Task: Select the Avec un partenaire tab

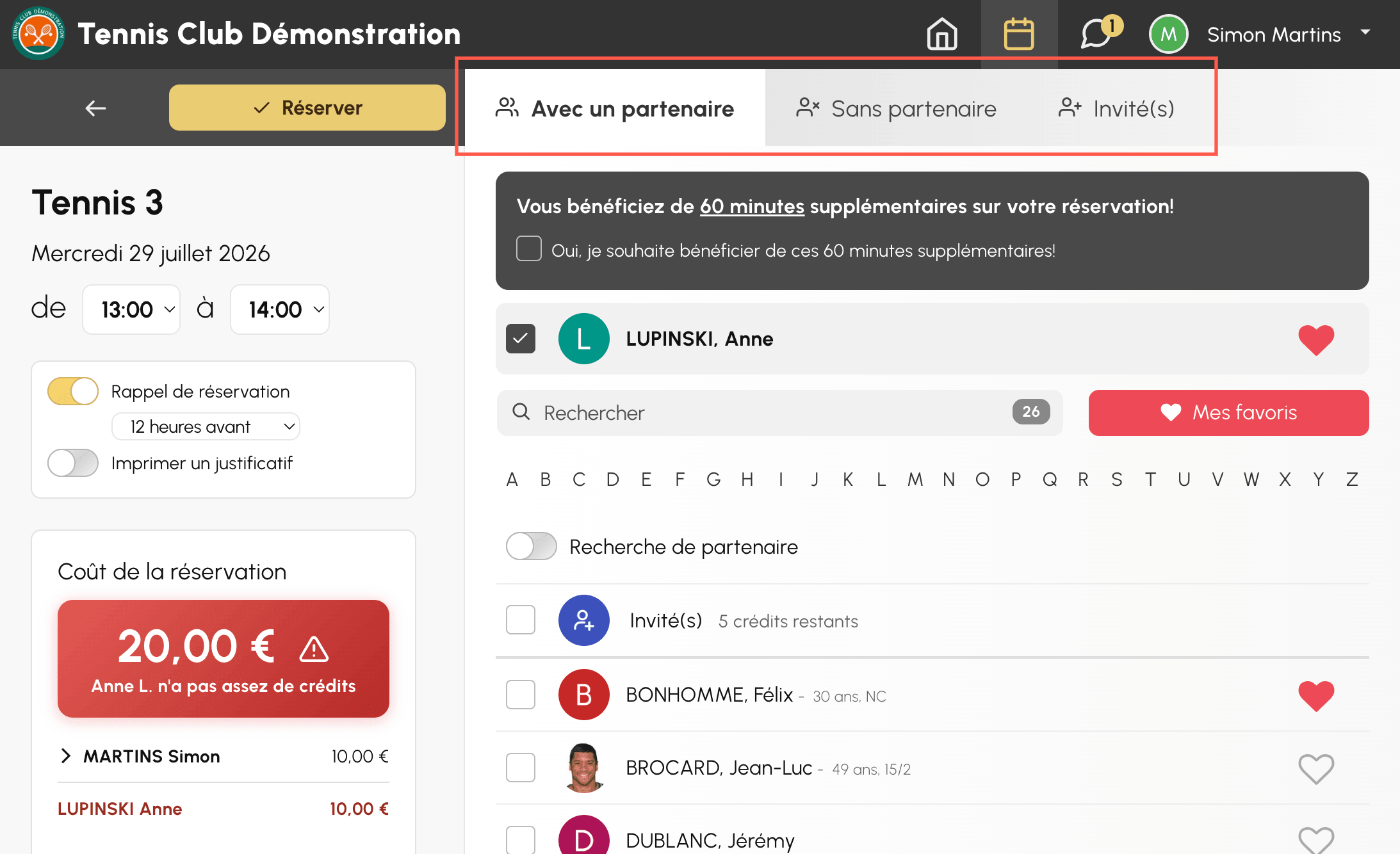Action: [615, 108]
